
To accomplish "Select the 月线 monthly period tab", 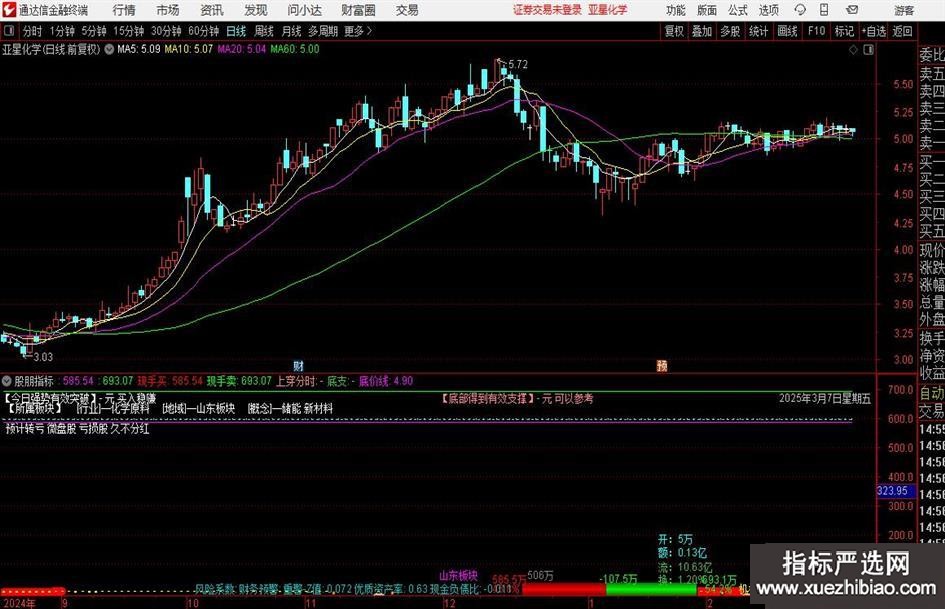I will click(292, 31).
